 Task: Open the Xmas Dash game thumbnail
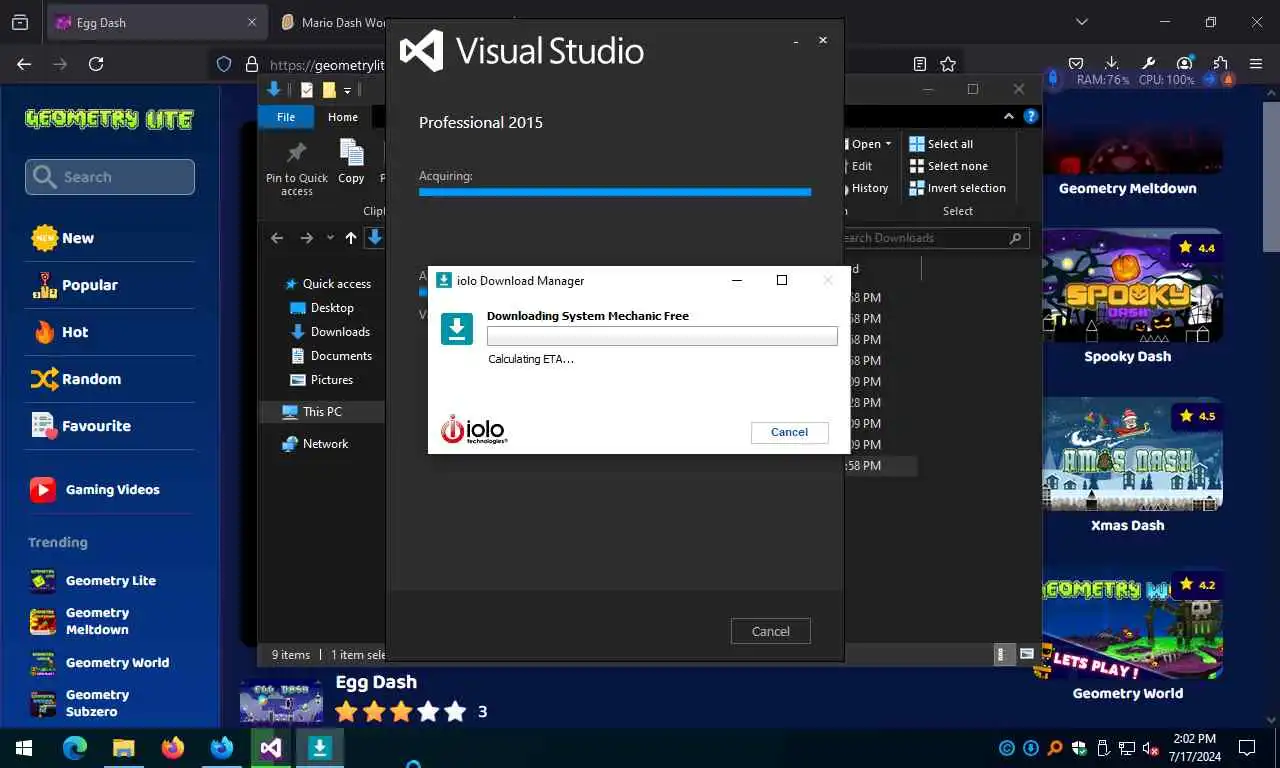point(1132,456)
